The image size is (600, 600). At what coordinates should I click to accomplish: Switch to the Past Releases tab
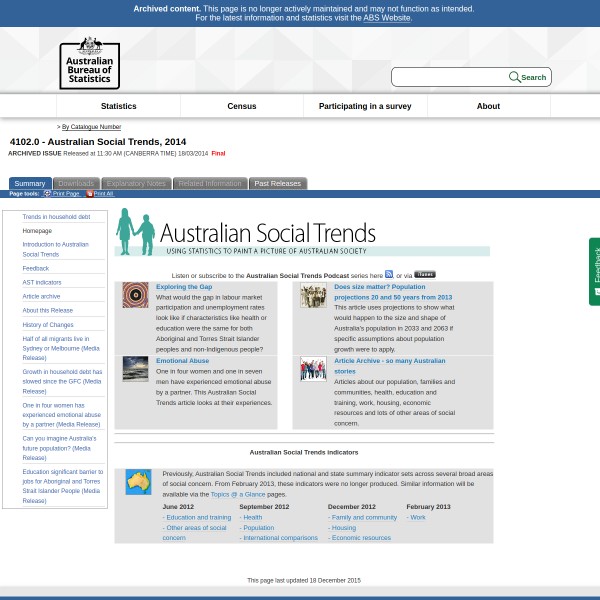coord(277,183)
